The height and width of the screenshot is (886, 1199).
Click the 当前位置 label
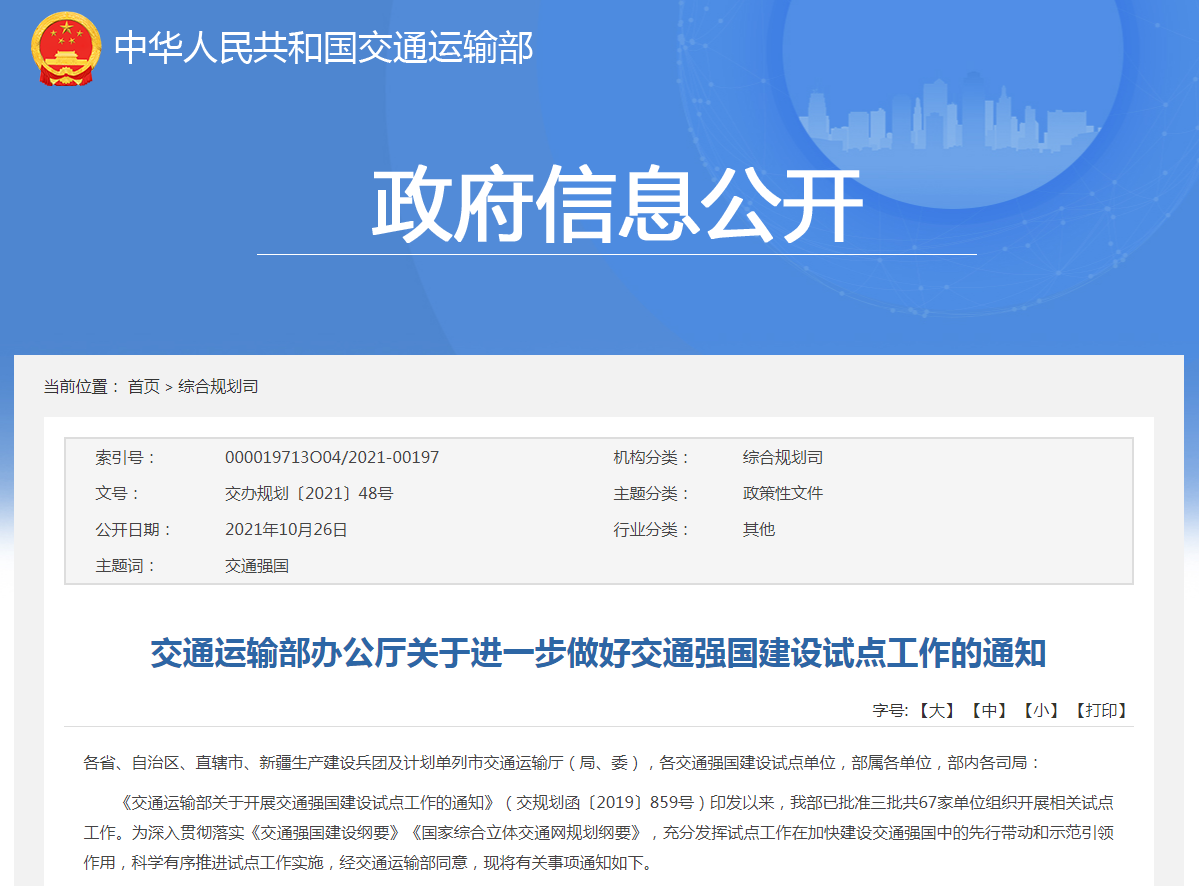tap(81, 387)
